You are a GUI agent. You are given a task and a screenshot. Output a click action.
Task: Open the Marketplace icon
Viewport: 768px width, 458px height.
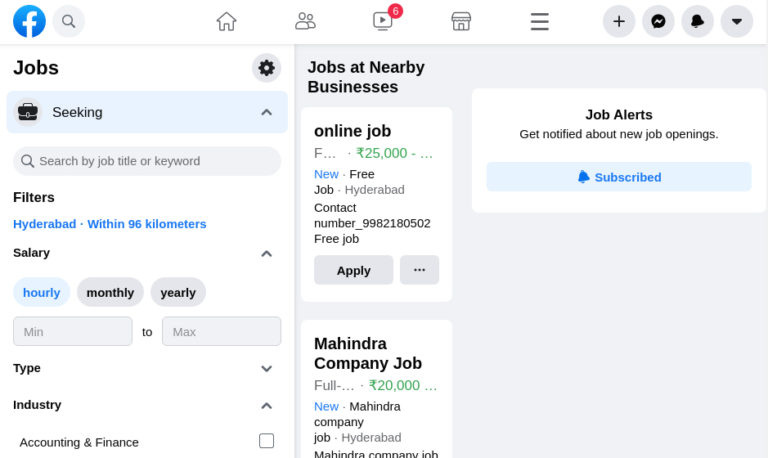(461, 21)
